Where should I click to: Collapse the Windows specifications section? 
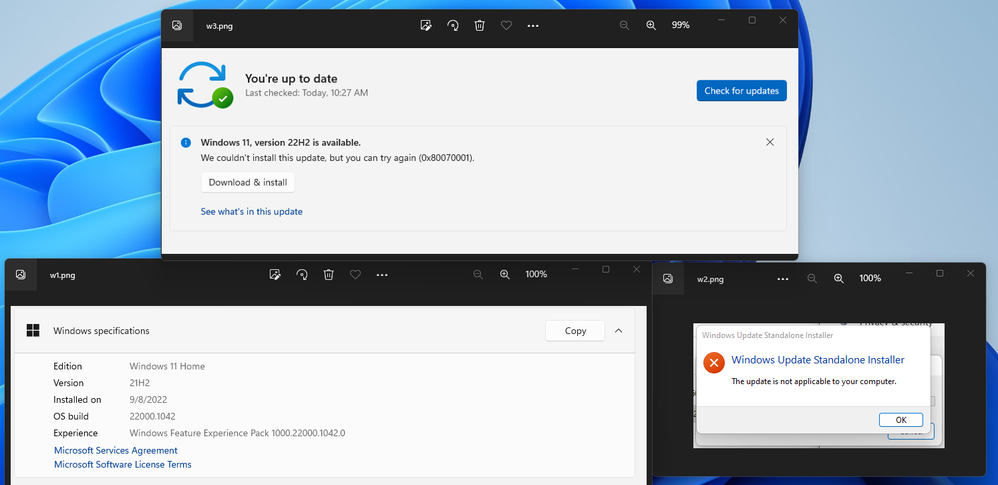618,331
